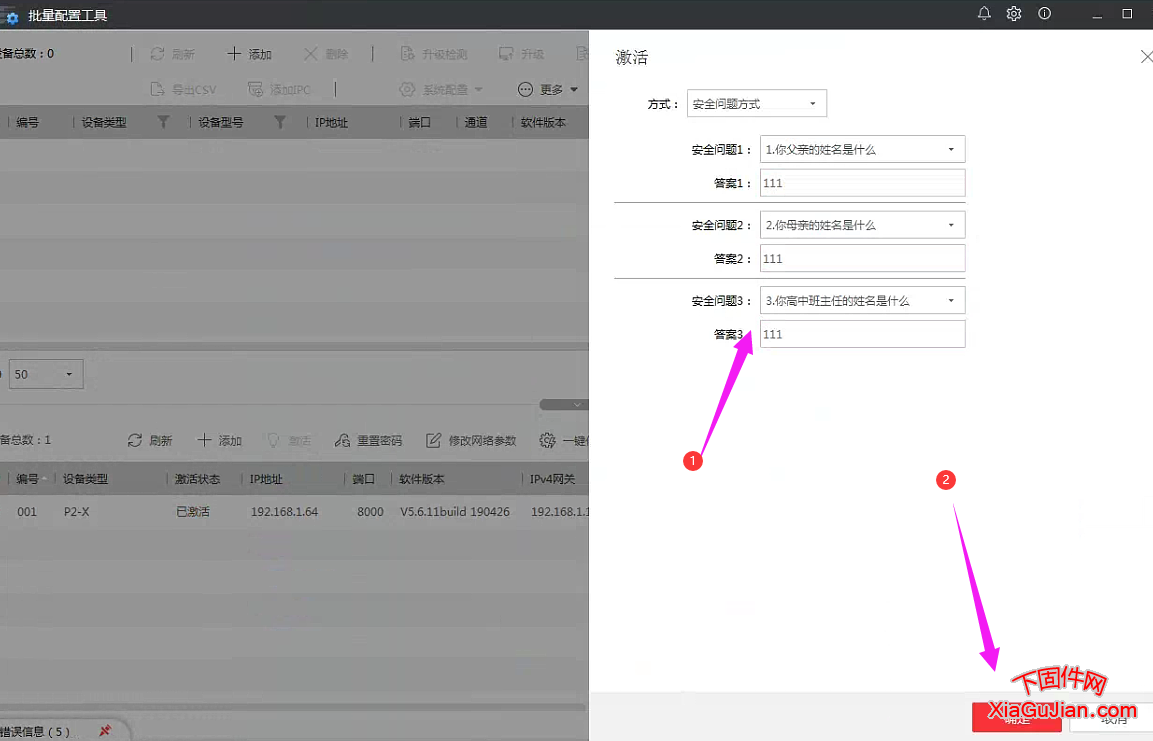
Task: Click the 端口 column header in upper table
Action: (419, 123)
